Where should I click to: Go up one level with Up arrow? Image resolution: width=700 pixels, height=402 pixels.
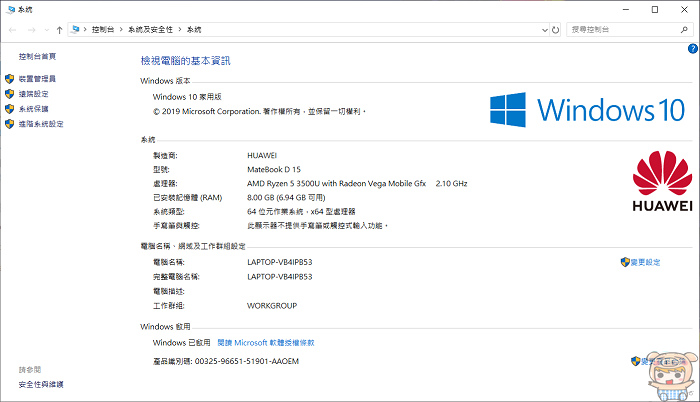[x=59, y=30]
